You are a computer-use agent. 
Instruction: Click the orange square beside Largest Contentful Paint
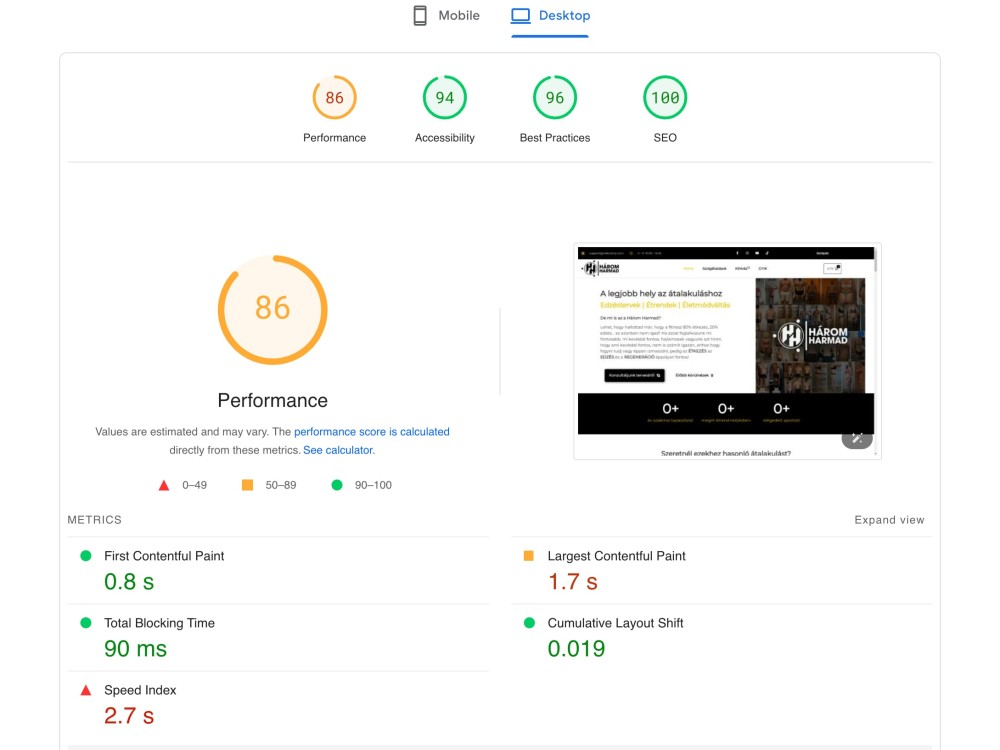click(529, 555)
